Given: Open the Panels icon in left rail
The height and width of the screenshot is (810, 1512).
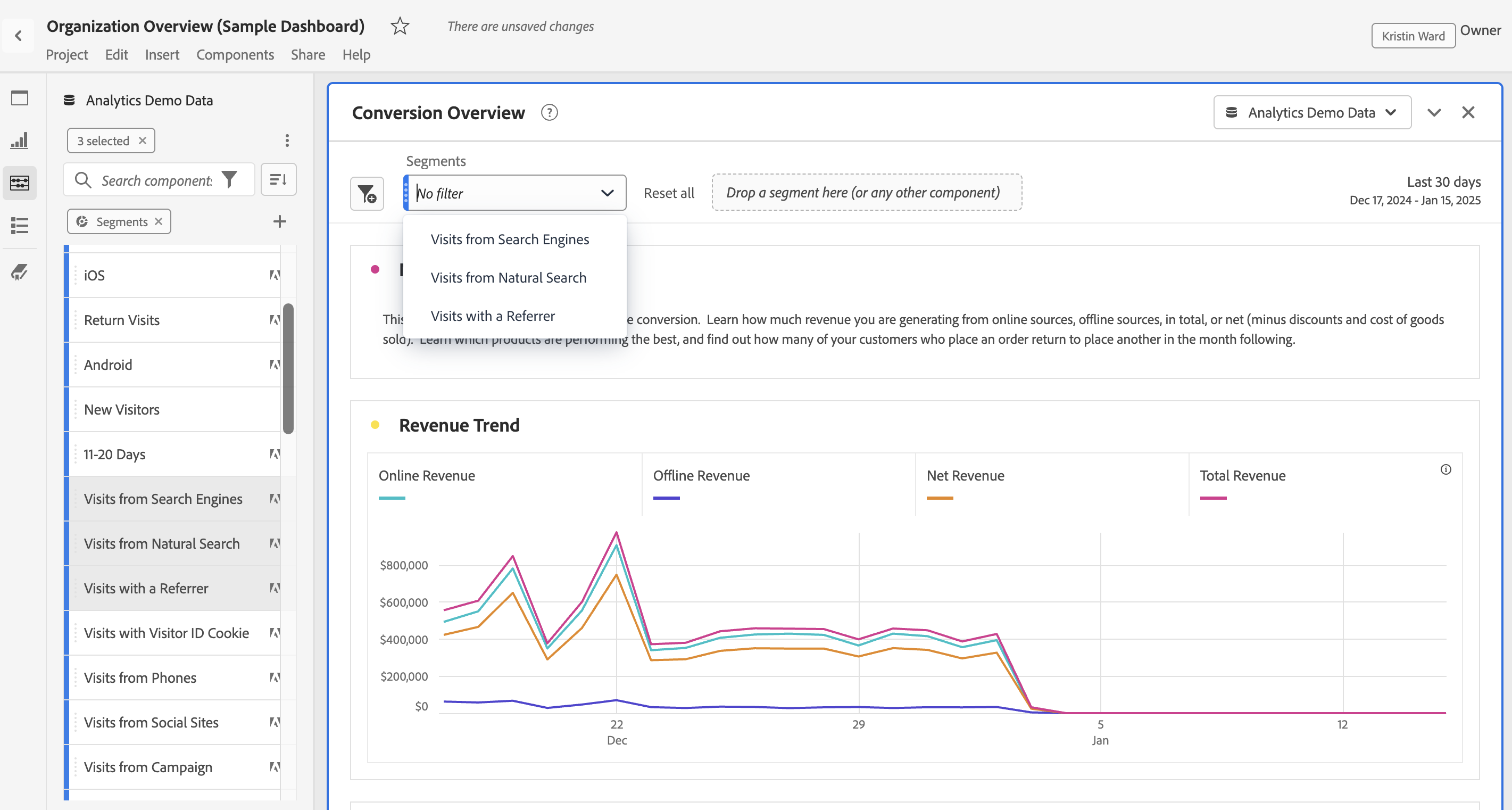Looking at the screenshot, I should tap(19, 98).
